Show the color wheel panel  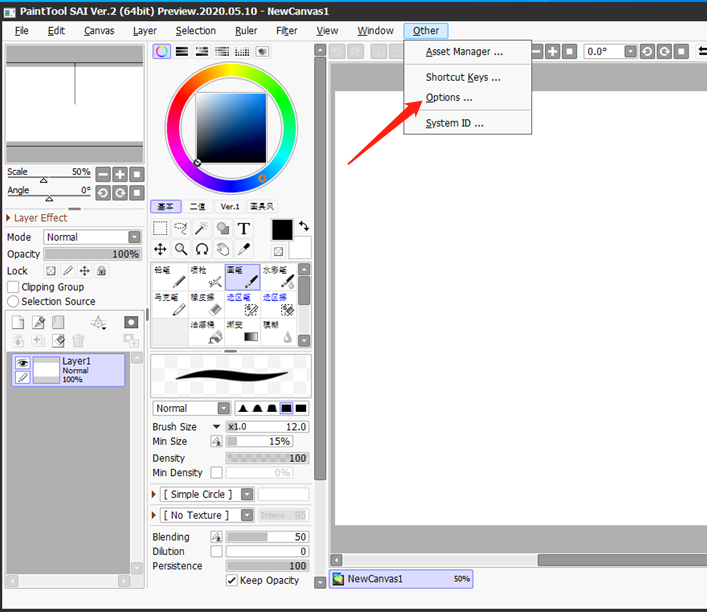pos(161,51)
